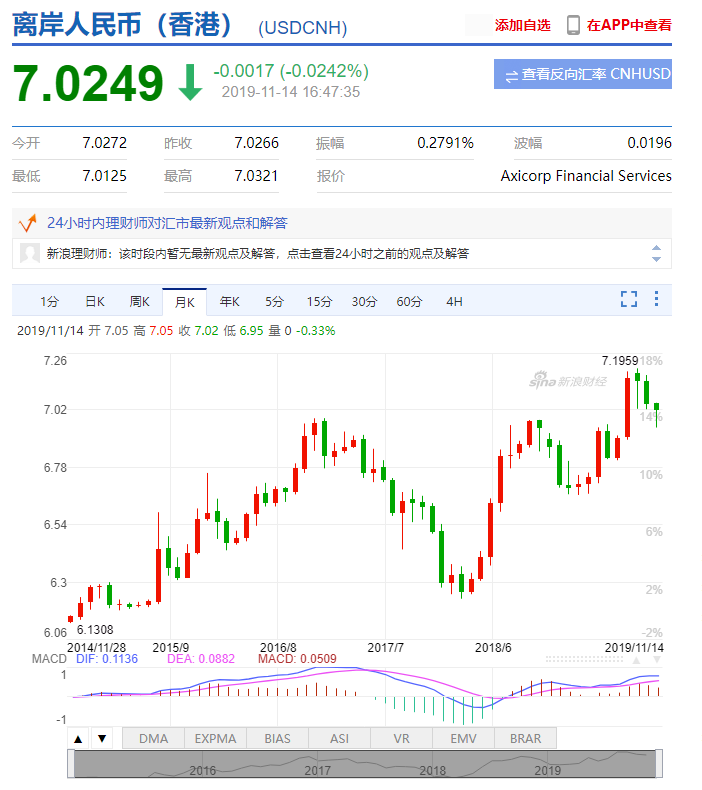Select the 60分 time interval tab
The width and height of the screenshot is (702, 790).
tap(409, 301)
